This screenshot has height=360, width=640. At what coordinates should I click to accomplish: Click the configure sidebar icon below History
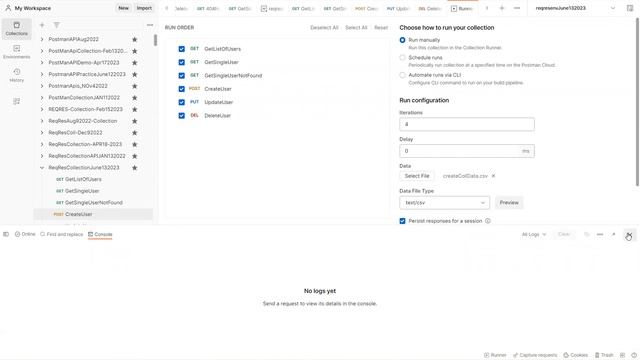click(16, 101)
